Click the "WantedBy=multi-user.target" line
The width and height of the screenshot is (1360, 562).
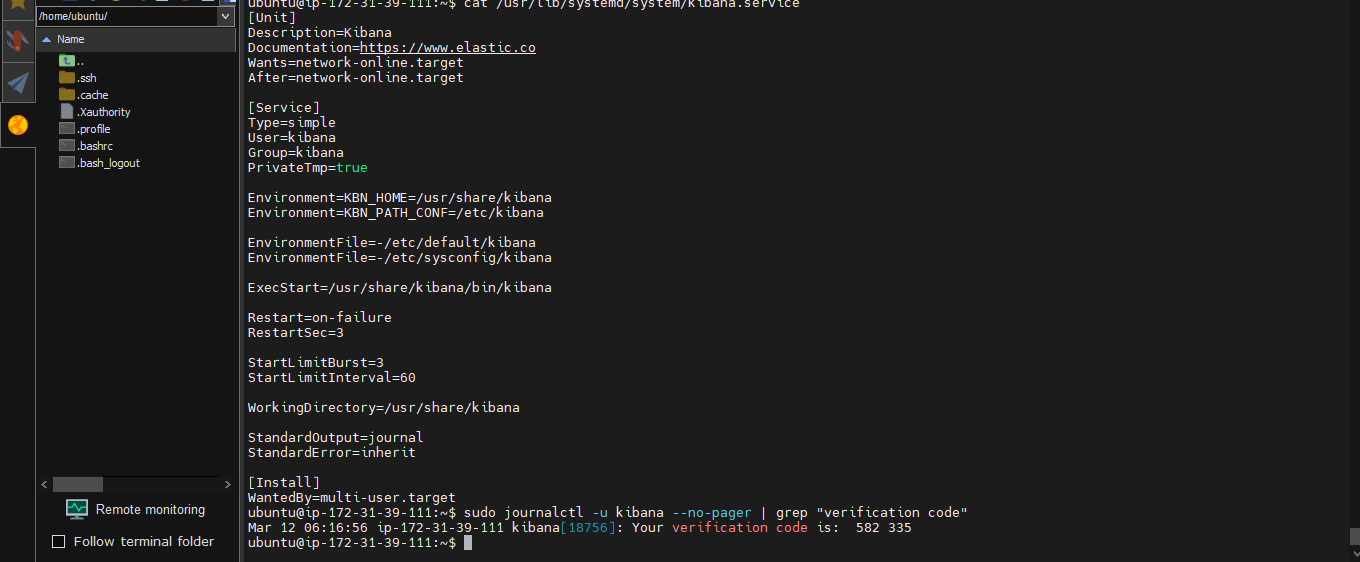352,497
